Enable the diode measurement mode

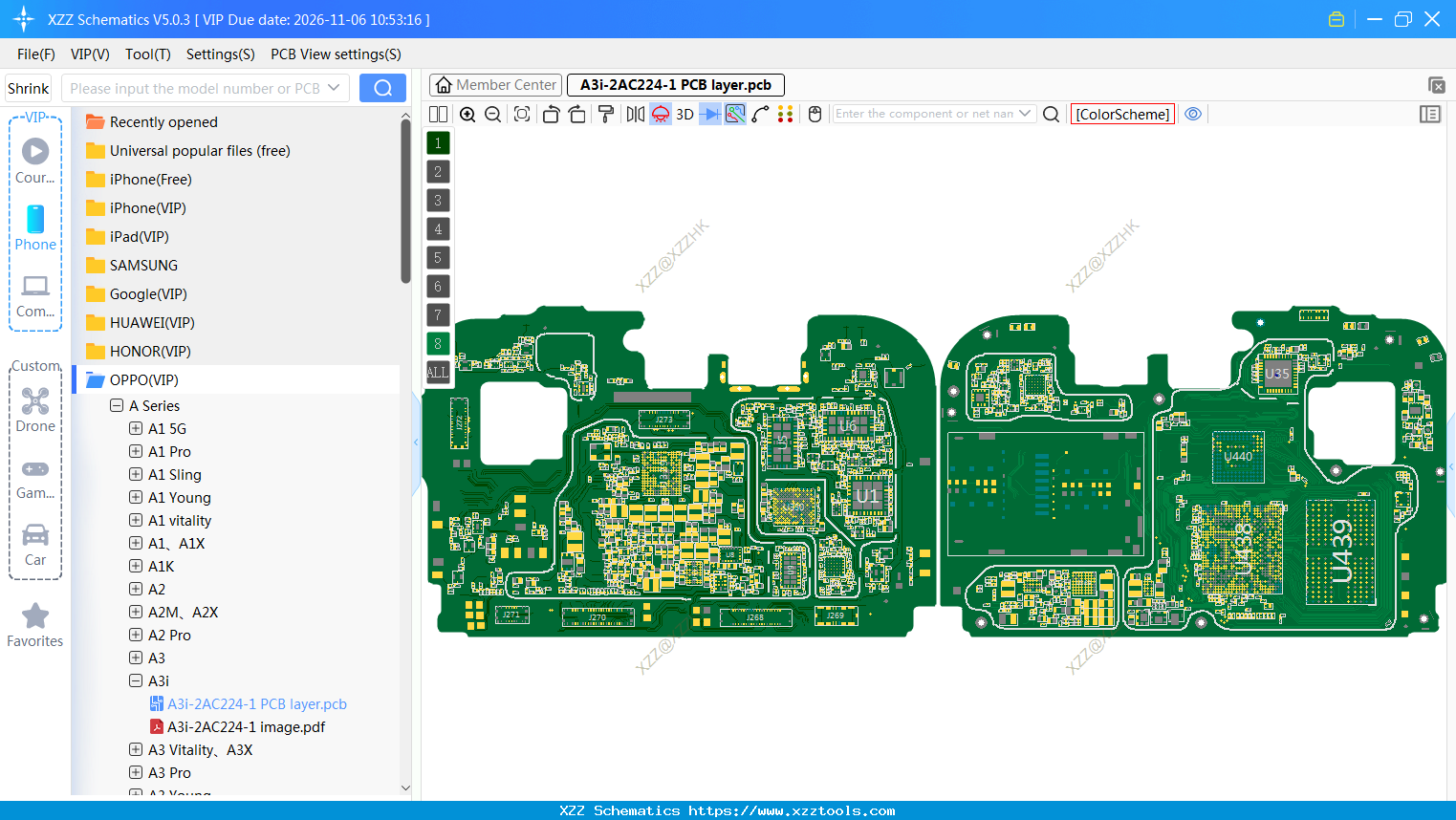point(710,114)
